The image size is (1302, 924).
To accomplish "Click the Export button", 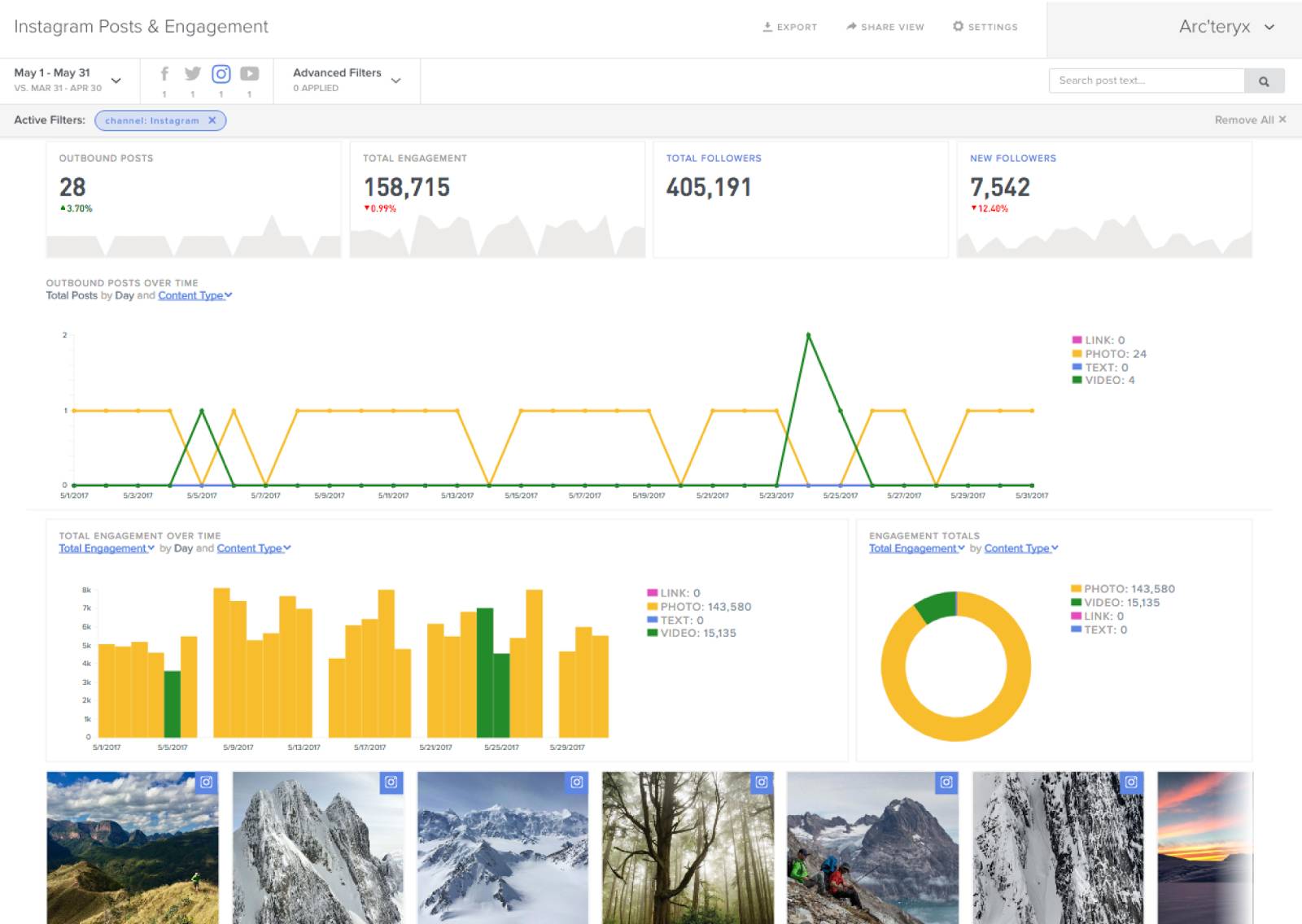I will point(789,27).
